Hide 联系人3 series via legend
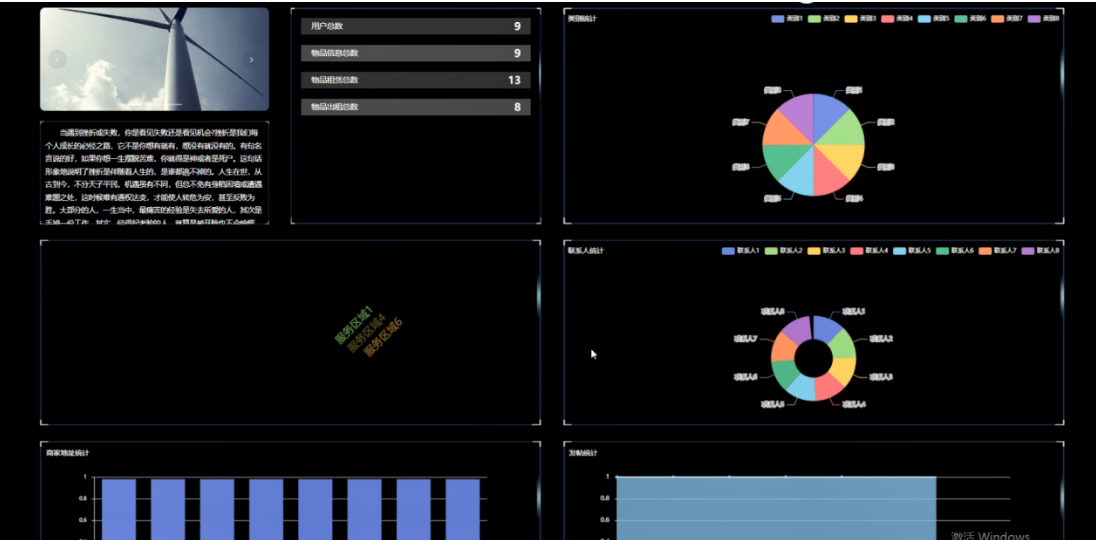 pos(826,250)
